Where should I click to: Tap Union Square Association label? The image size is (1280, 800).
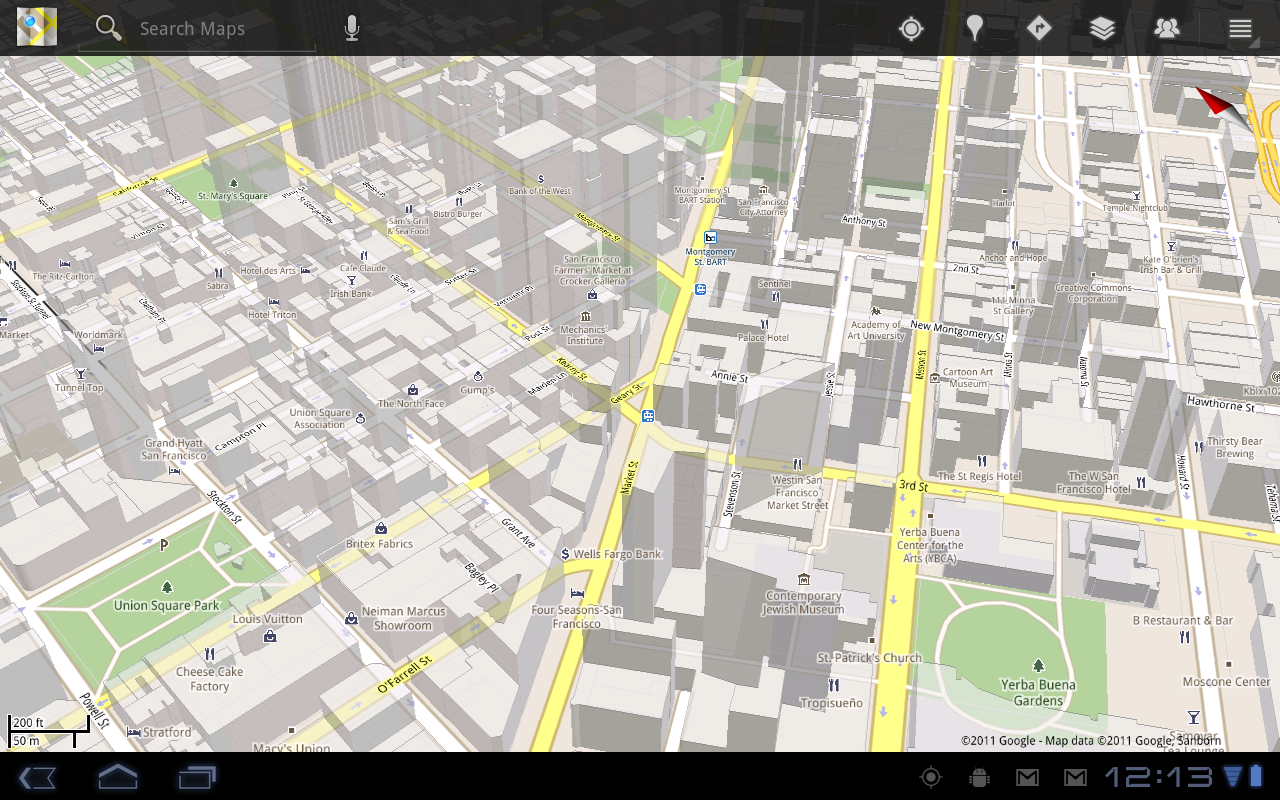pyautogui.click(x=320, y=418)
